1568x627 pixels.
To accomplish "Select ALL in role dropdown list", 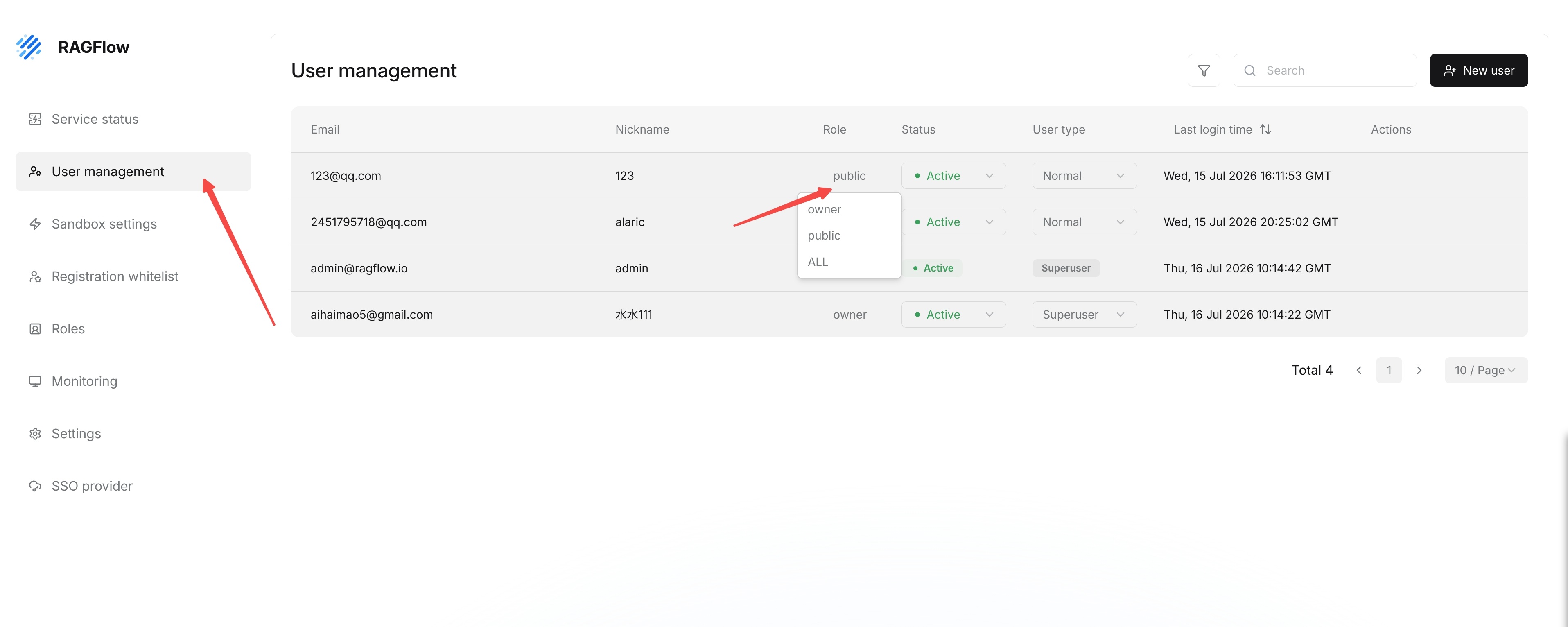I will [x=849, y=262].
